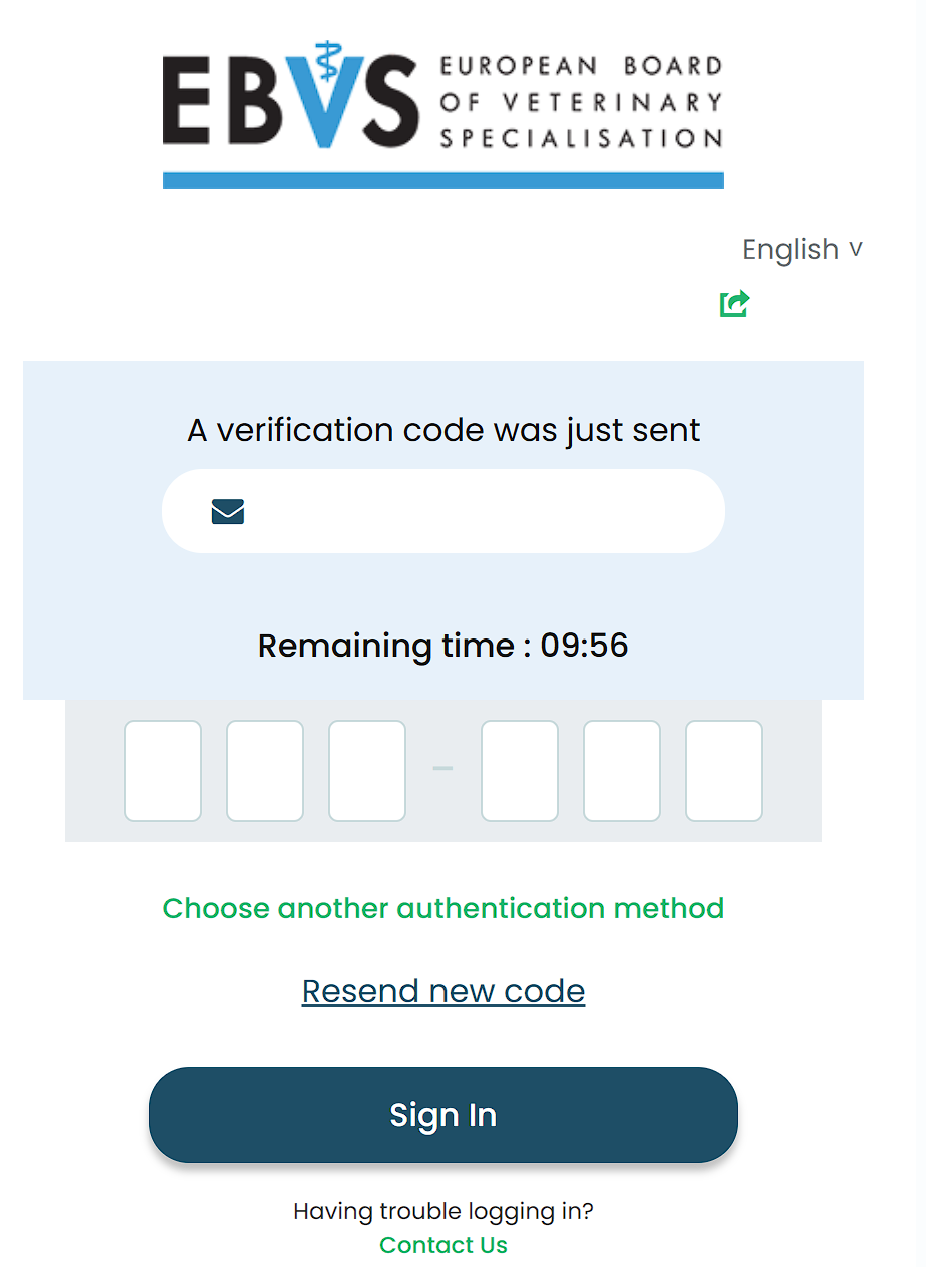Viewport: 926px width, 1267px height.
Task: Click the Resend new code link
Action: (443, 991)
